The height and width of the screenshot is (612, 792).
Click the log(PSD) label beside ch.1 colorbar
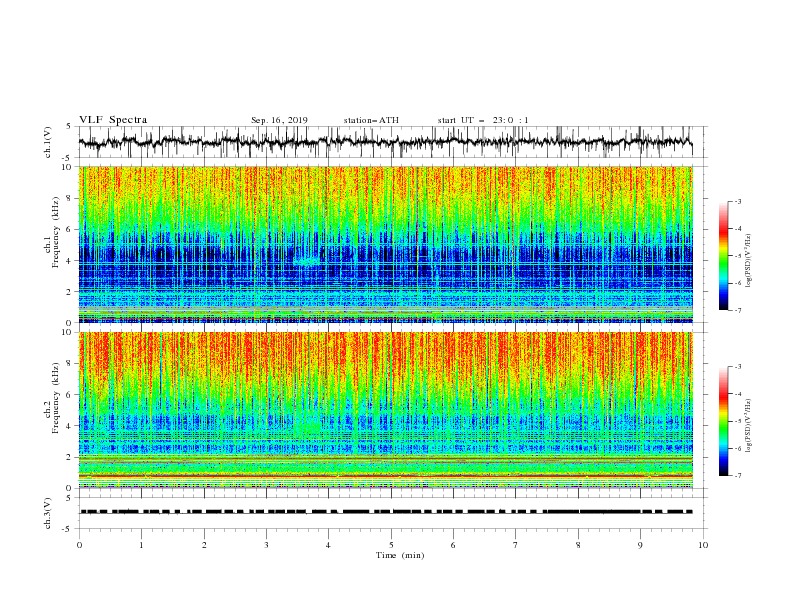(x=749, y=261)
